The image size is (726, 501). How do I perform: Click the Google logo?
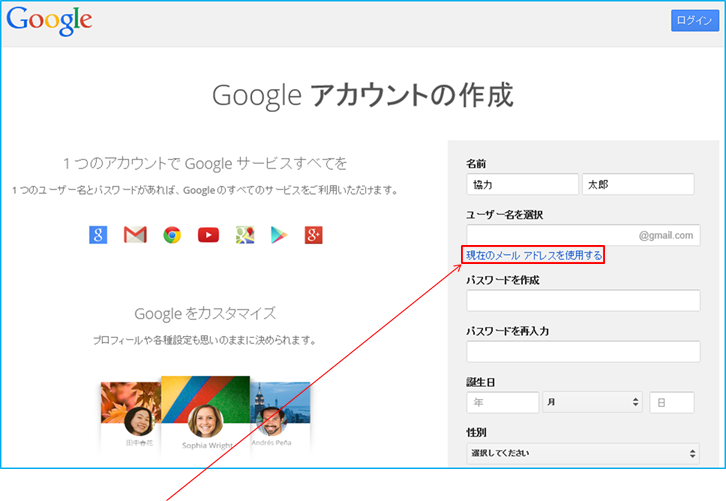point(48,20)
